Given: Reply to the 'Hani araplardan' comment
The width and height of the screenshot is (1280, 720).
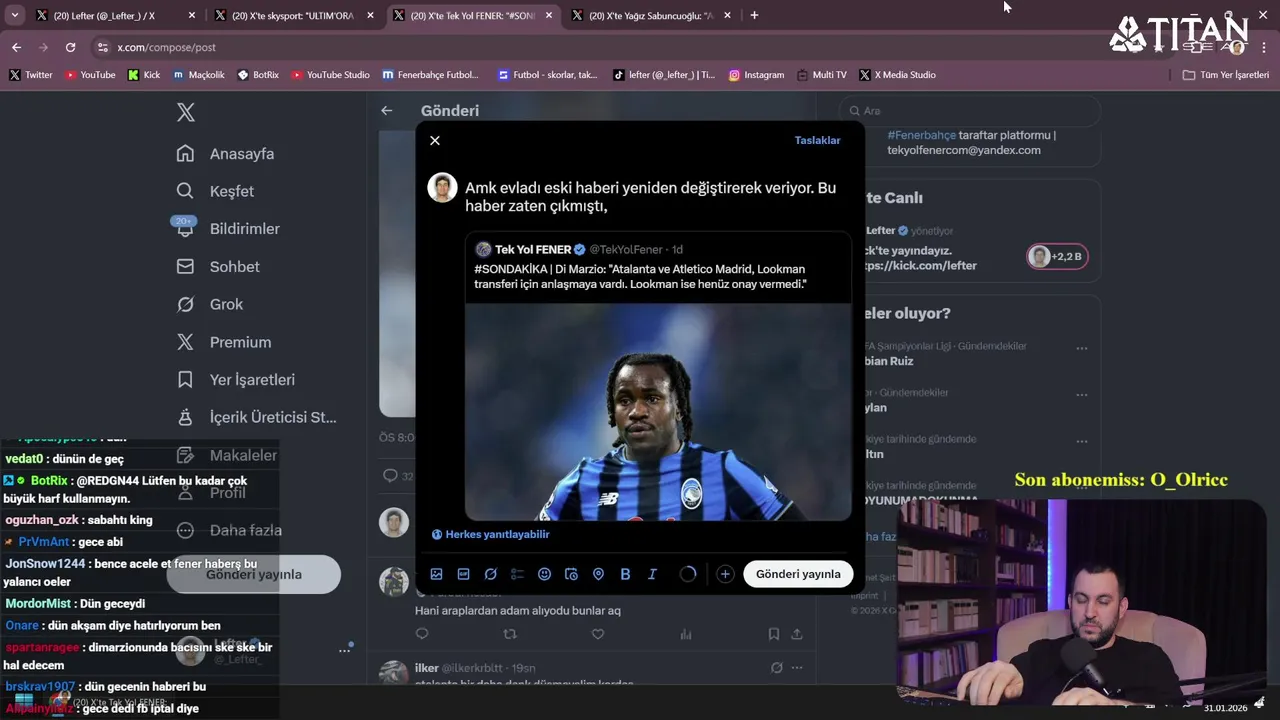Looking at the screenshot, I should click(x=422, y=634).
